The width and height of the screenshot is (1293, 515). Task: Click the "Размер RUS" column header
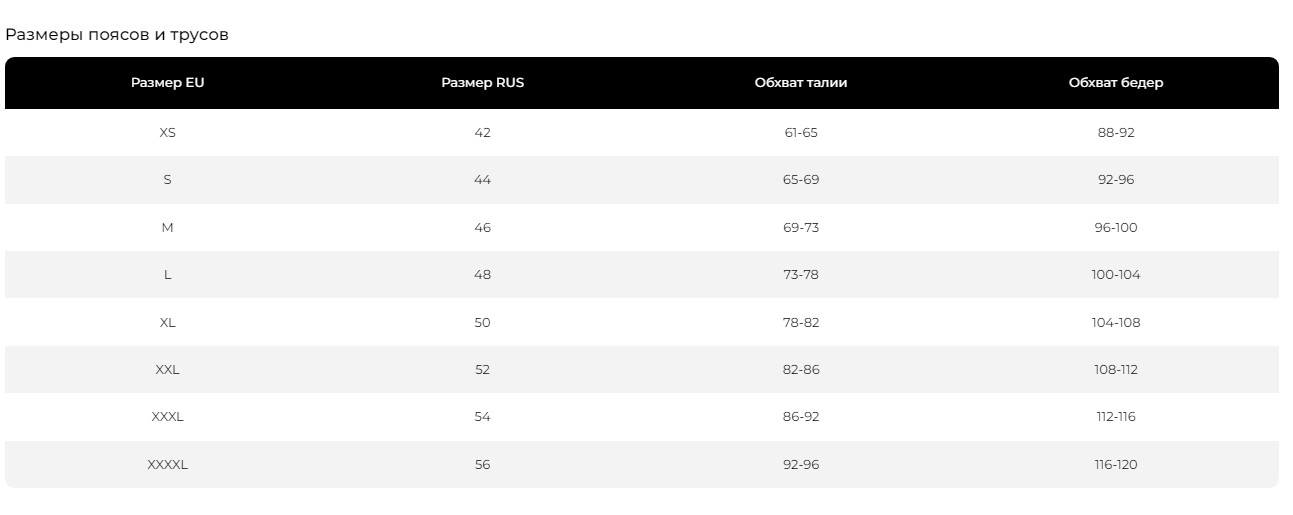[482, 83]
